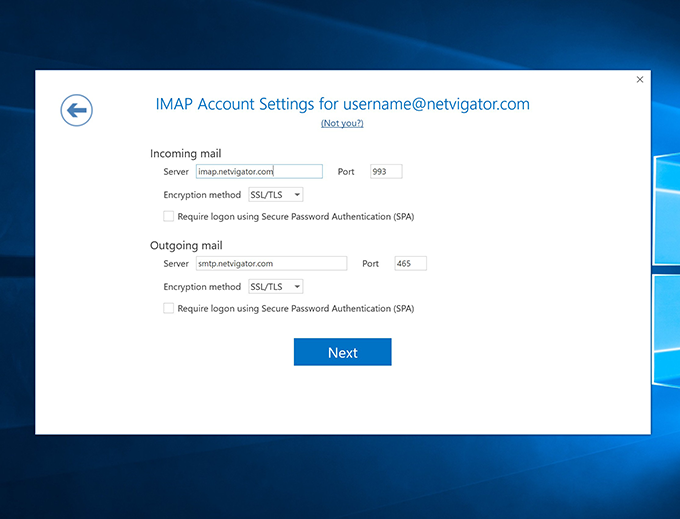Go back using the circled arrow icon
The width and height of the screenshot is (680, 519).
pos(76,110)
